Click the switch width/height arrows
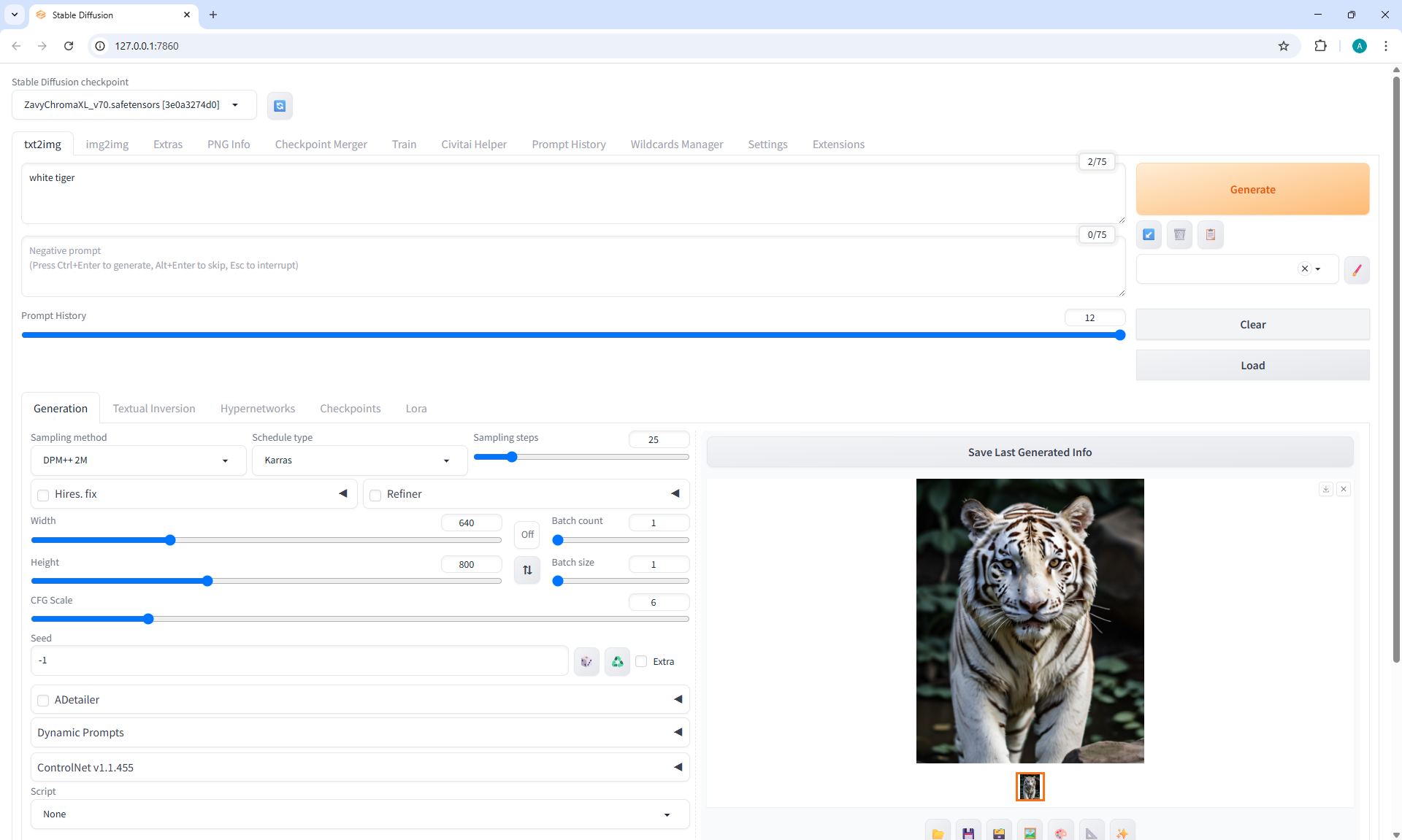This screenshot has width=1402, height=840. (527, 570)
